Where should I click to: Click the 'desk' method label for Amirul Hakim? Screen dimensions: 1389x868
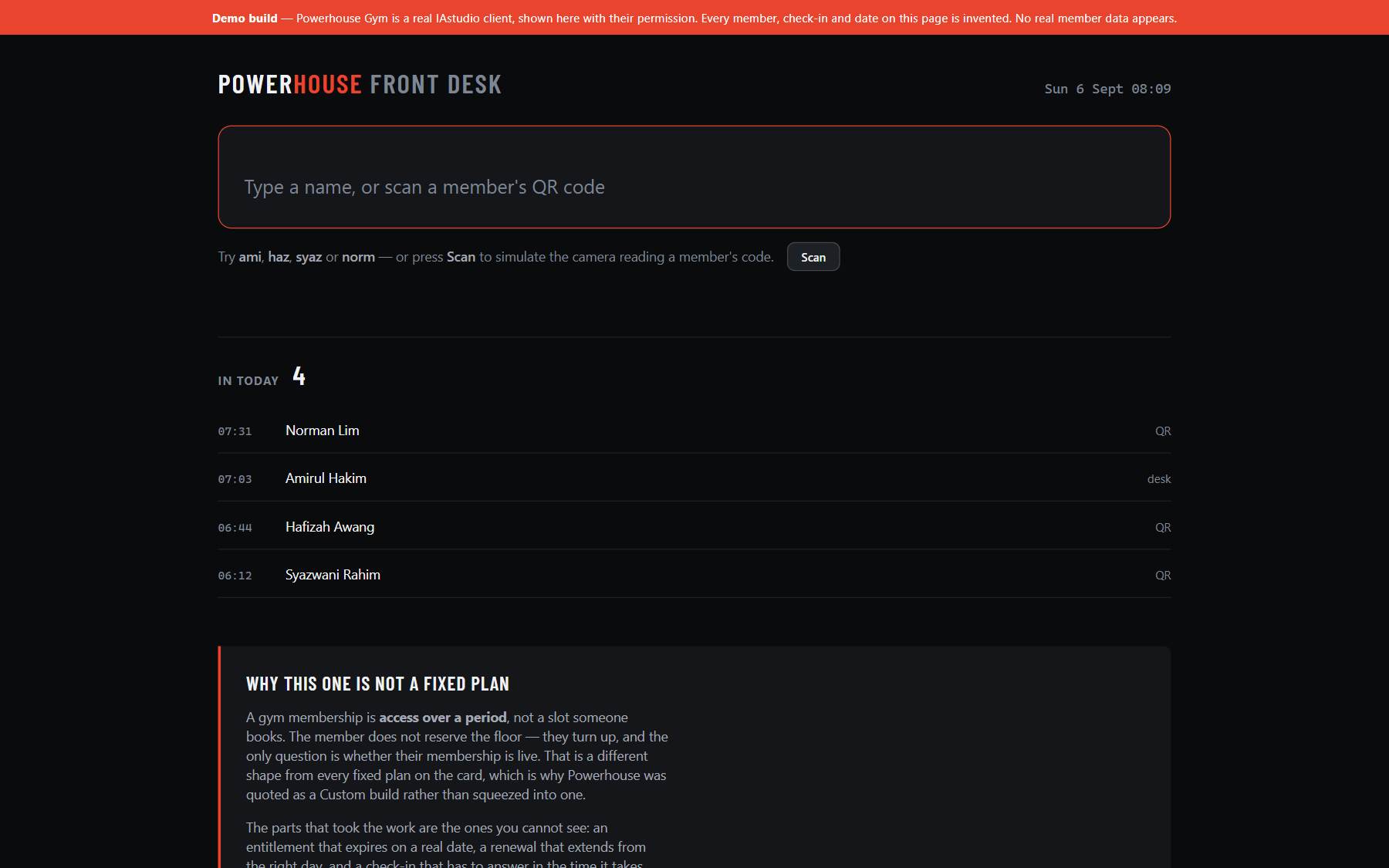click(1159, 479)
